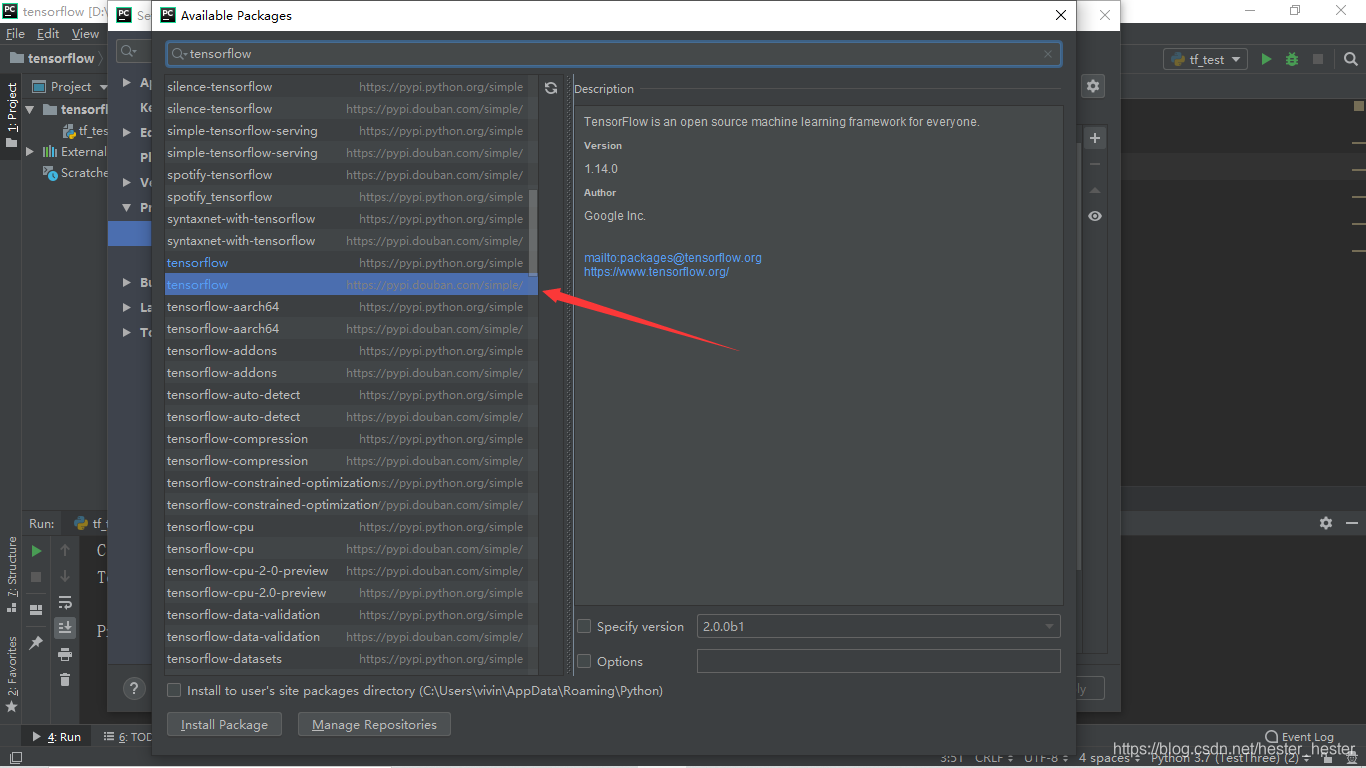Click the settings gear icon in the Settings window
1366x768 pixels.
point(1093,87)
